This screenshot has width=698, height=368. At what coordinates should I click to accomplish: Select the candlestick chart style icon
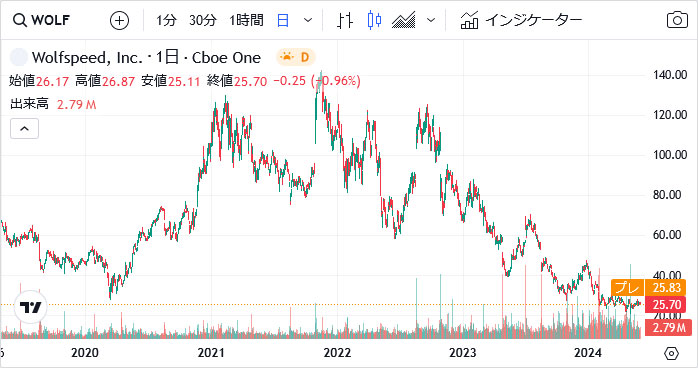click(x=374, y=20)
